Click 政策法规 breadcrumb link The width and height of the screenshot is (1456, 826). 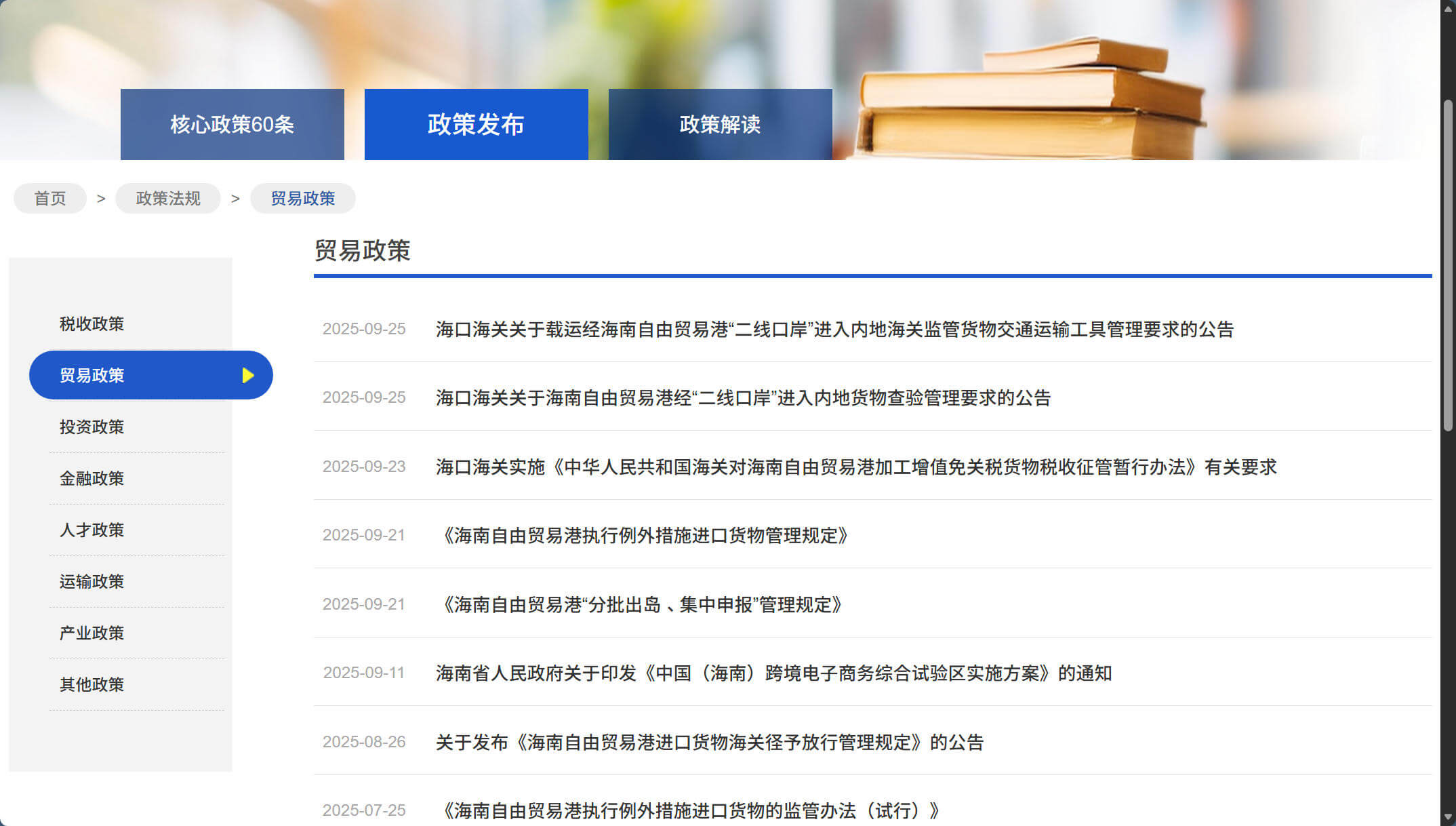click(168, 199)
